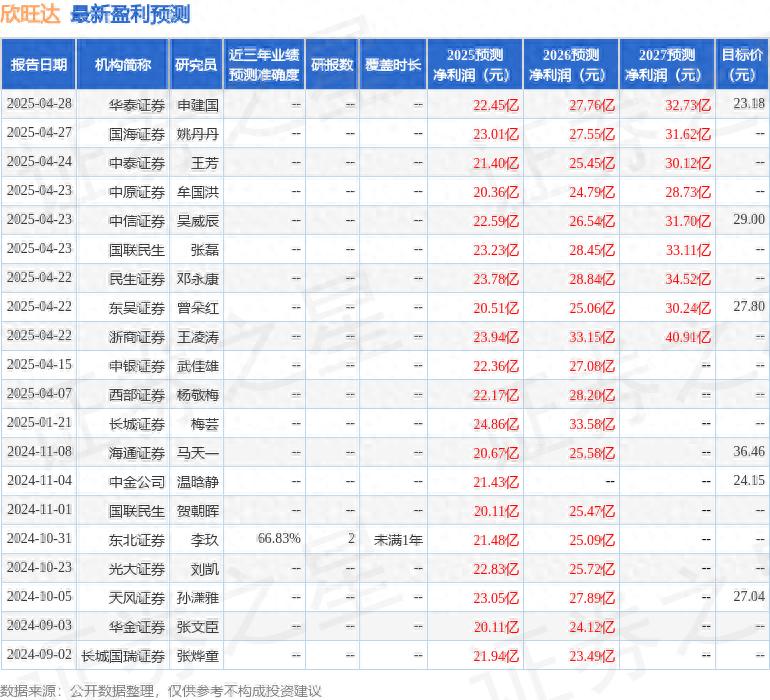This screenshot has height=700, width=770.
Task: Click the 数据来源 footer note
Action: [x=161, y=691]
